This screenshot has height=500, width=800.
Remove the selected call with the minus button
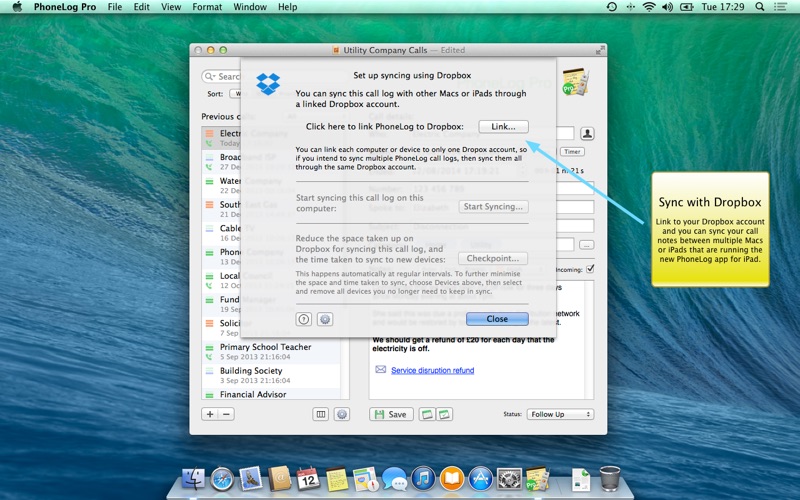(226, 414)
